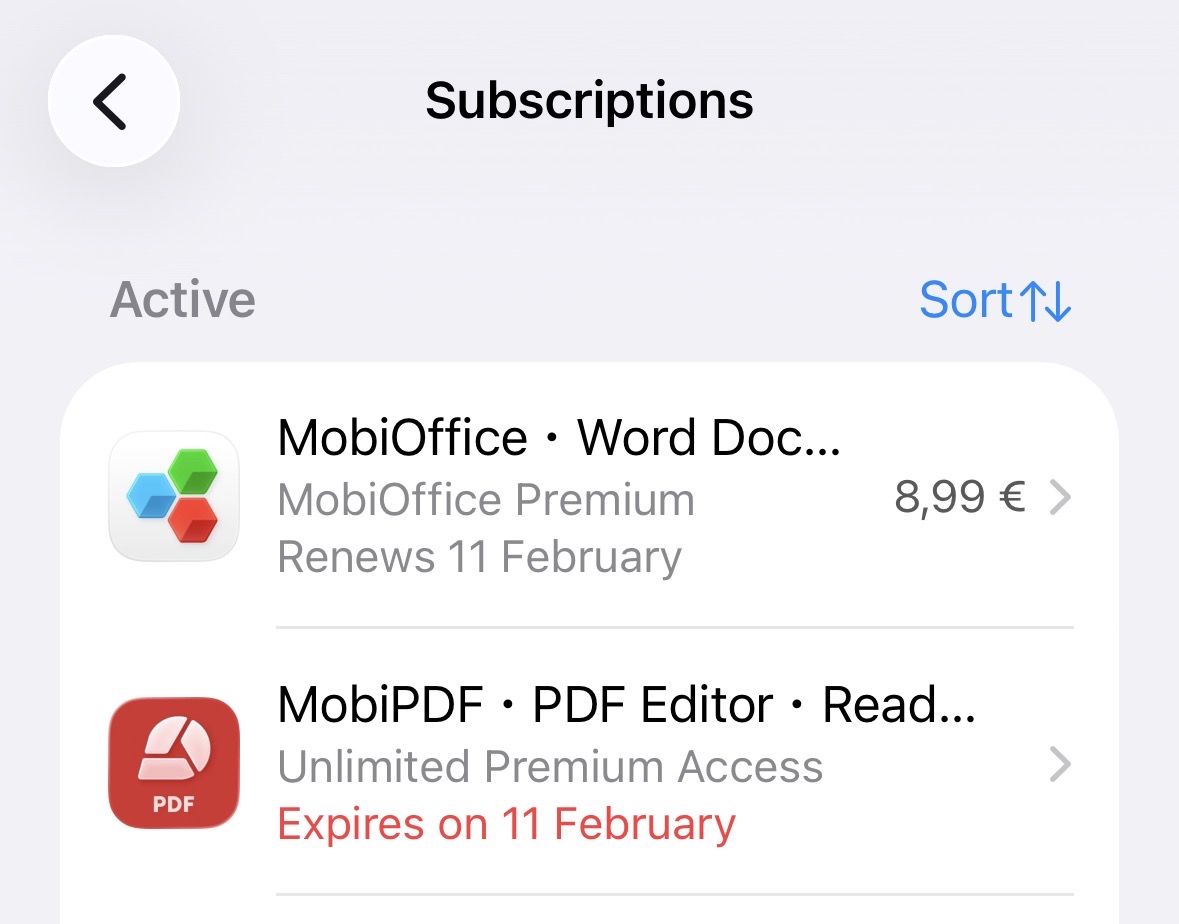Tap the up-down sort arrows icon
Image resolution: width=1179 pixels, height=924 pixels.
(1045, 301)
